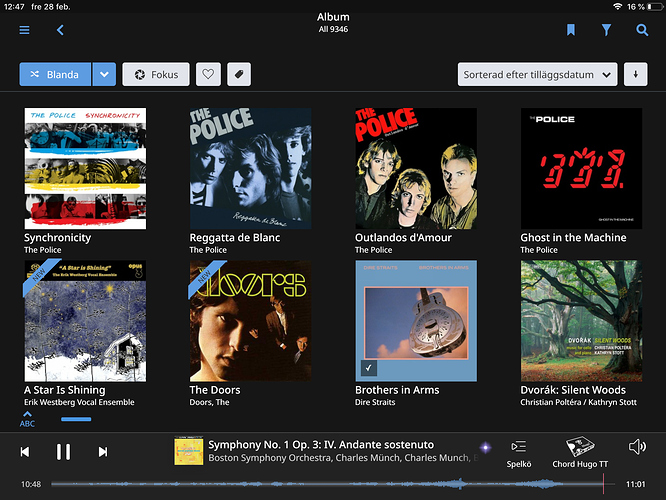Open the tag filter button

tap(239, 74)
